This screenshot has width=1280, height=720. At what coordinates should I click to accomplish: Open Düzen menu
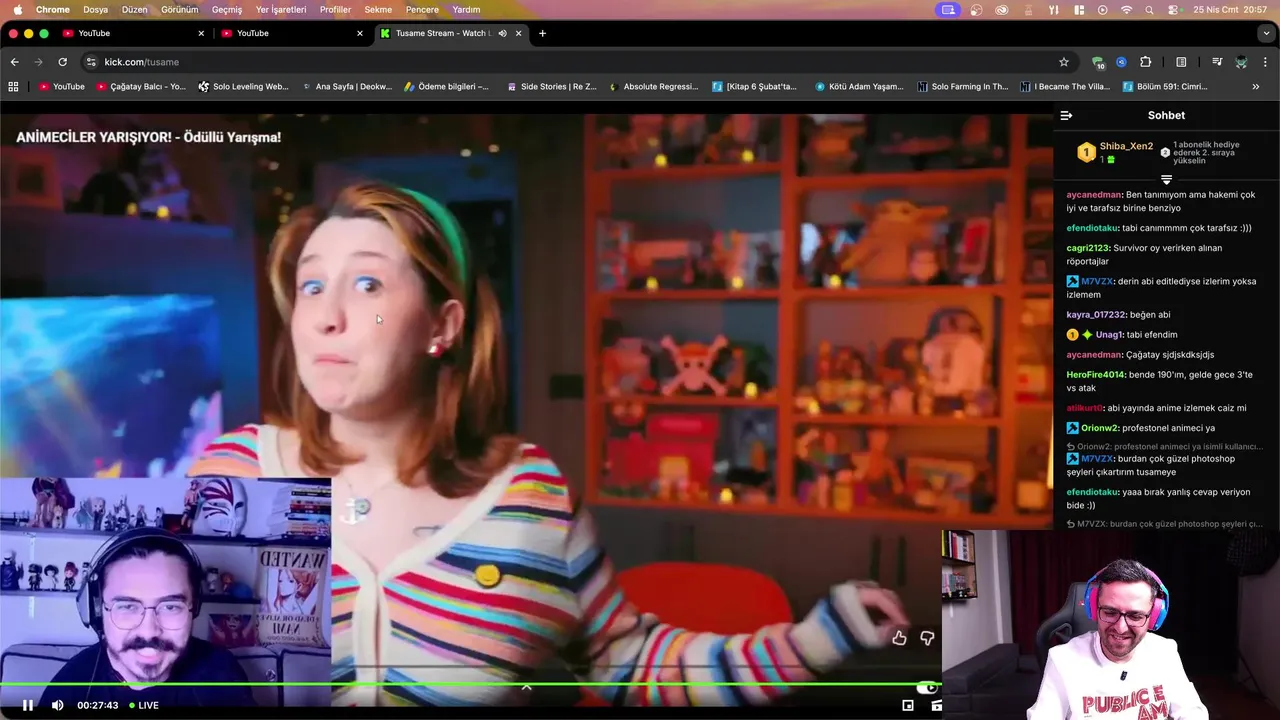pyautogui.click(x=134, y=10)
